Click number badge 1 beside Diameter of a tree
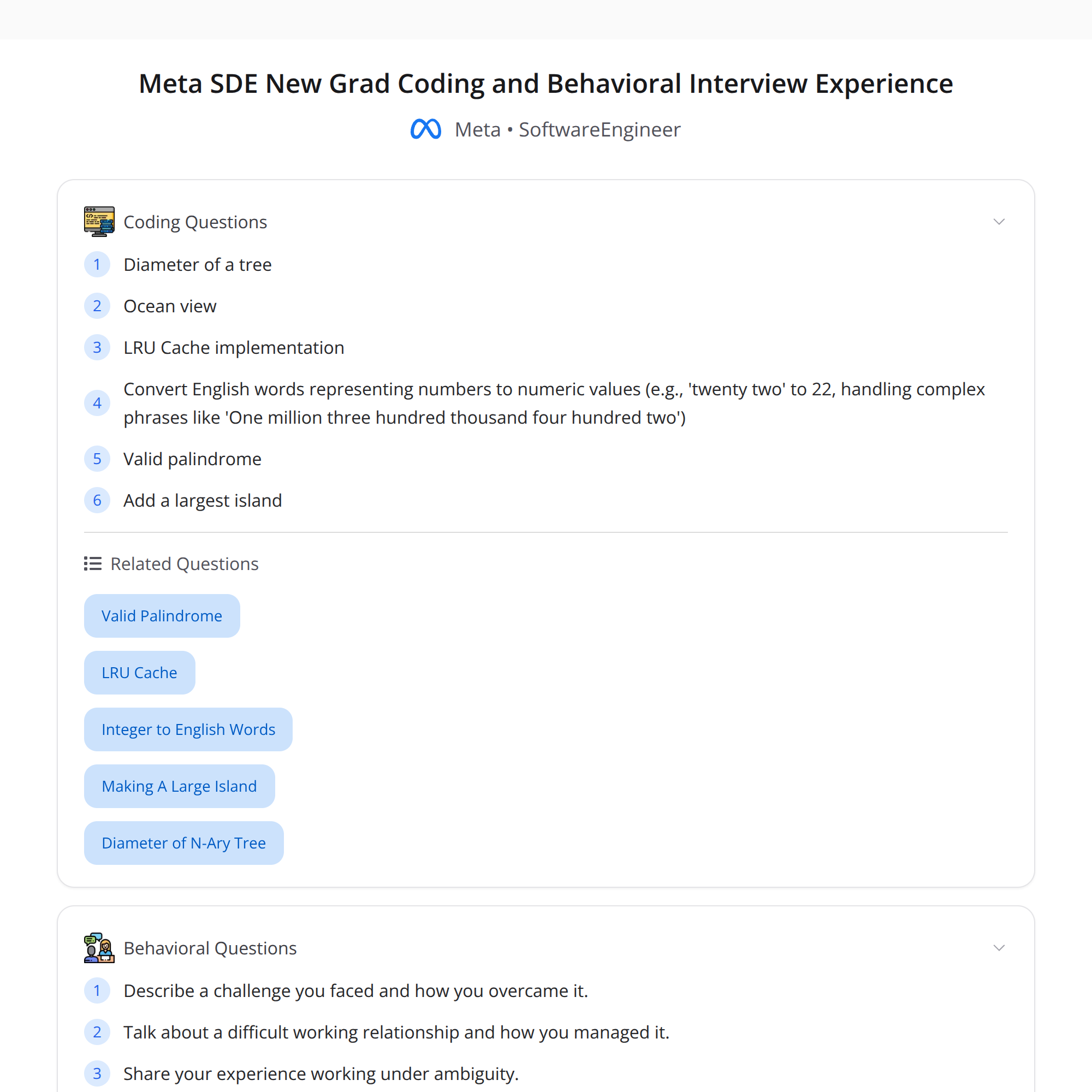The image size is (1092, 1092). pyautogui.click(x=97, y=264)
